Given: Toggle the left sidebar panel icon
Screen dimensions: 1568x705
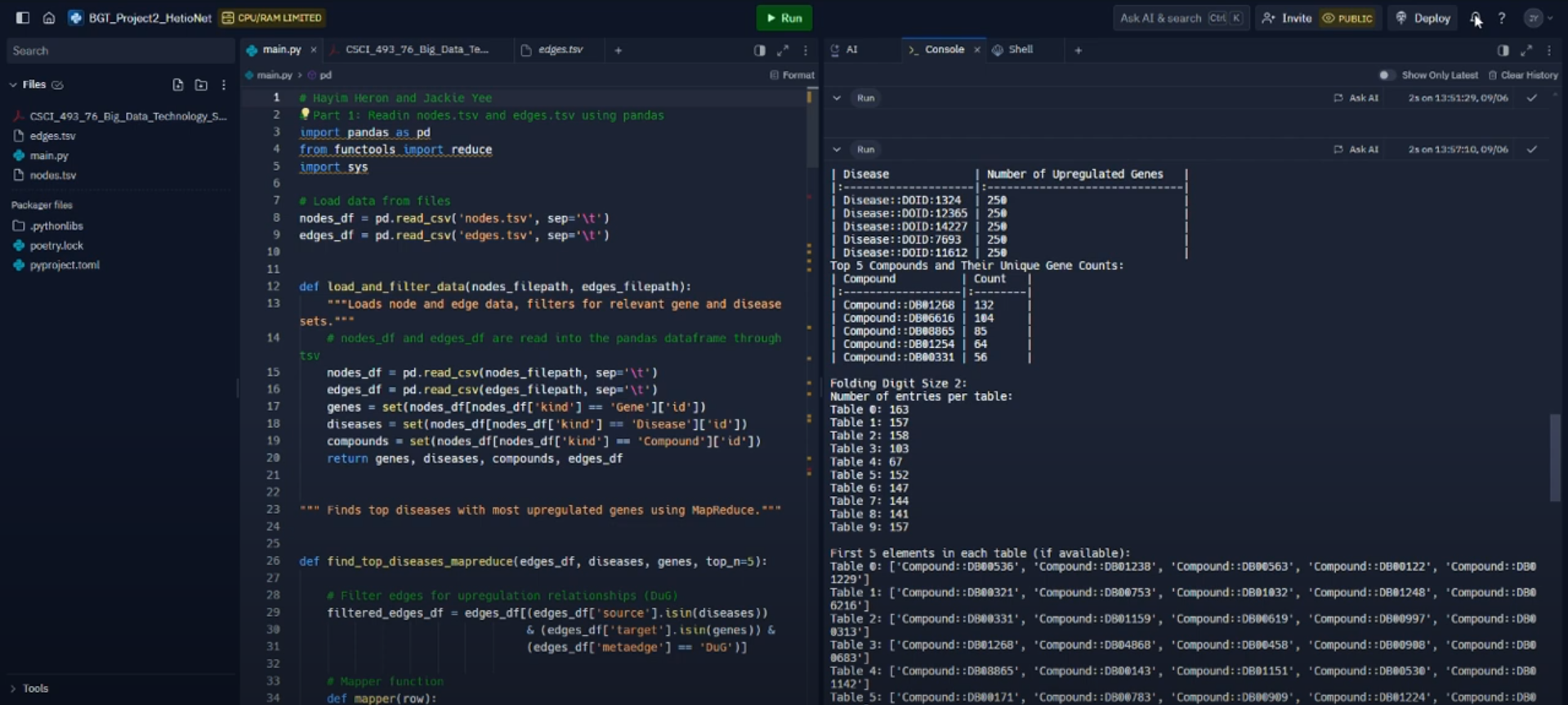Looking at the screenshot, I should click(x=22, y=17).
